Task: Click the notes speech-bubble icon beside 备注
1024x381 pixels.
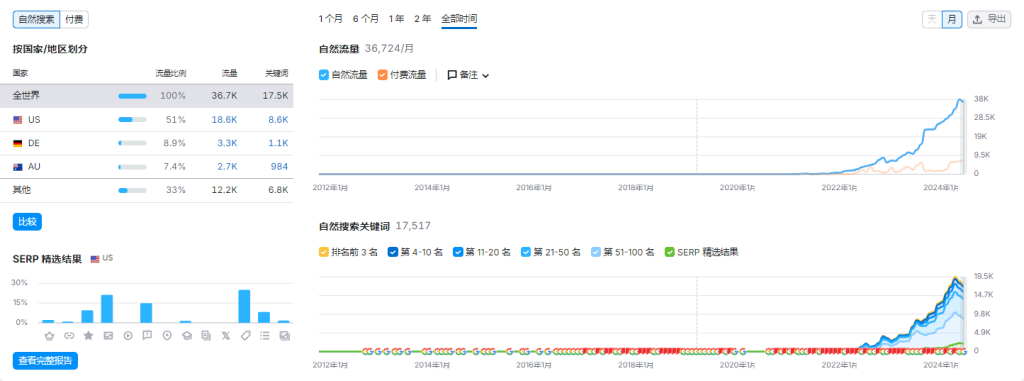Action: click(452, 75)
